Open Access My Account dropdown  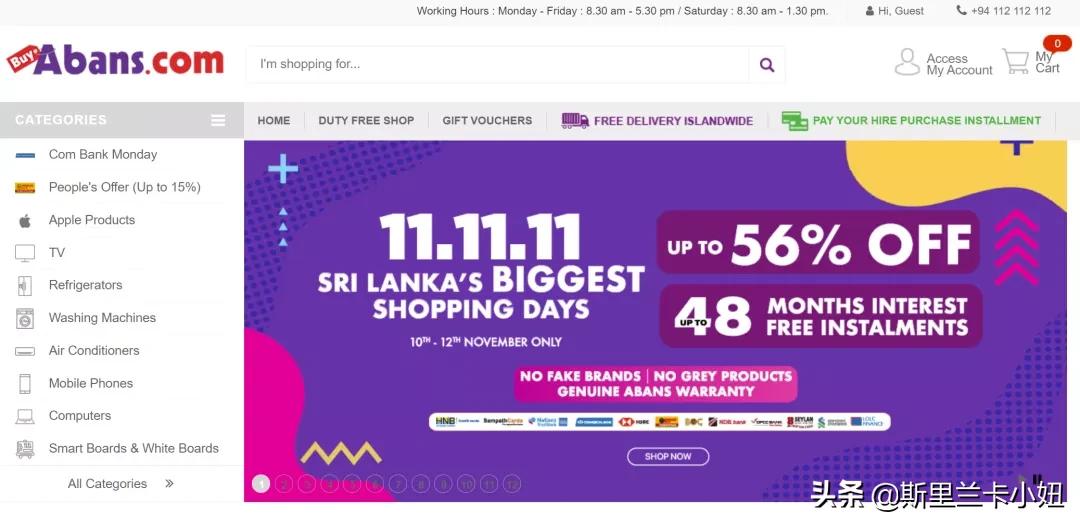pos(958,65)
